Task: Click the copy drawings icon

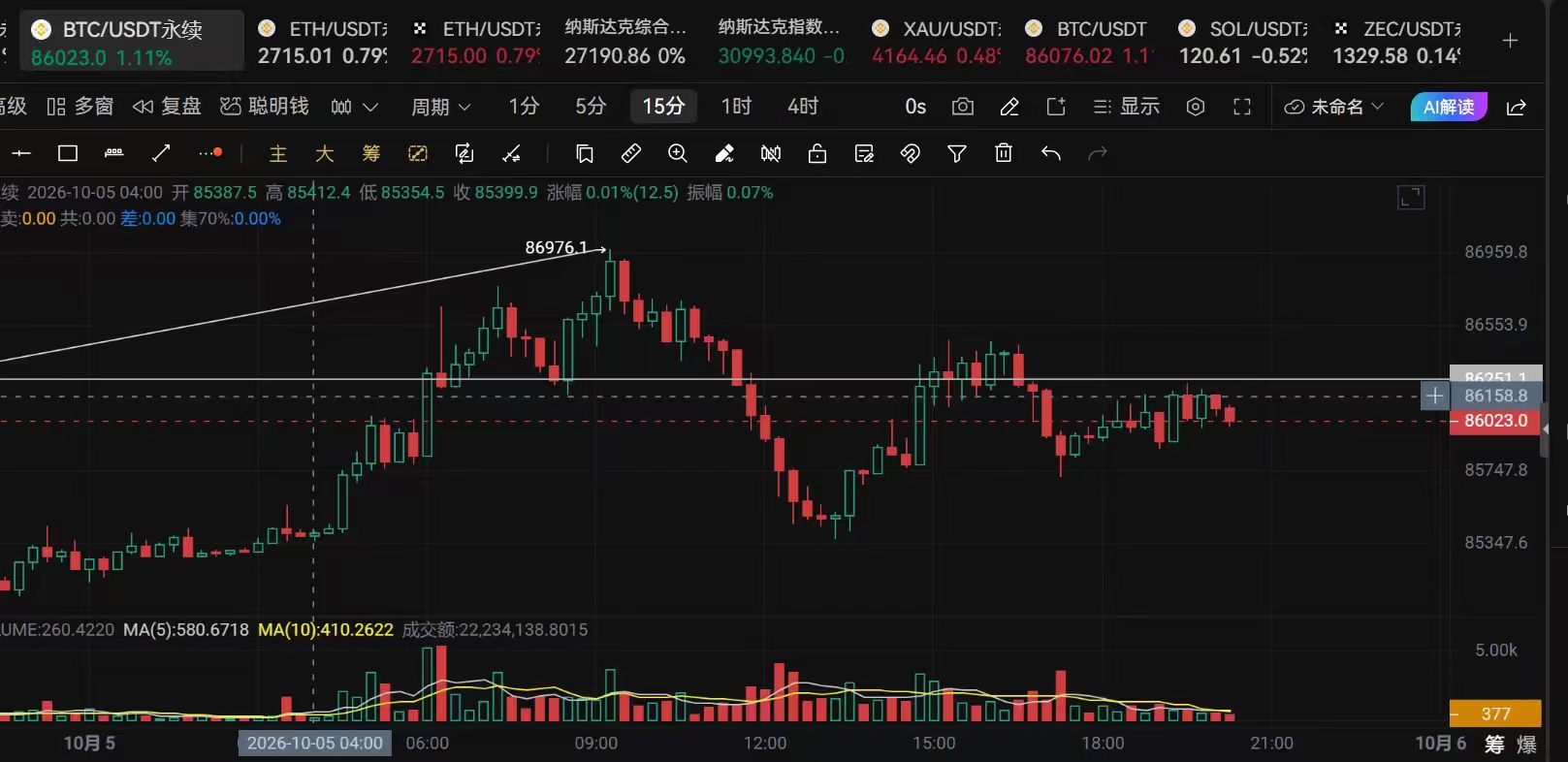Action: (585, 153)
